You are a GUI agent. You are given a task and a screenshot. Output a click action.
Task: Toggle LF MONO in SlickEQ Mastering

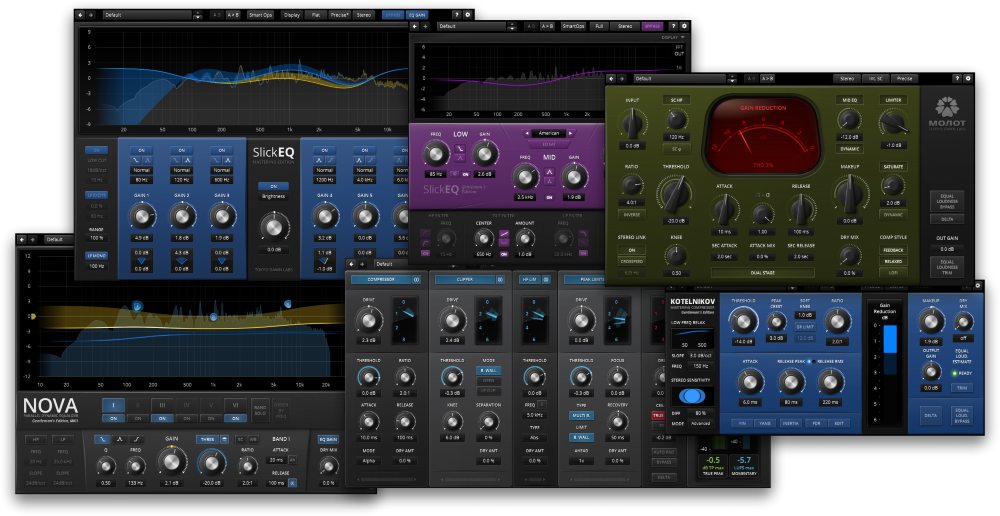click(x=95, y=256)
